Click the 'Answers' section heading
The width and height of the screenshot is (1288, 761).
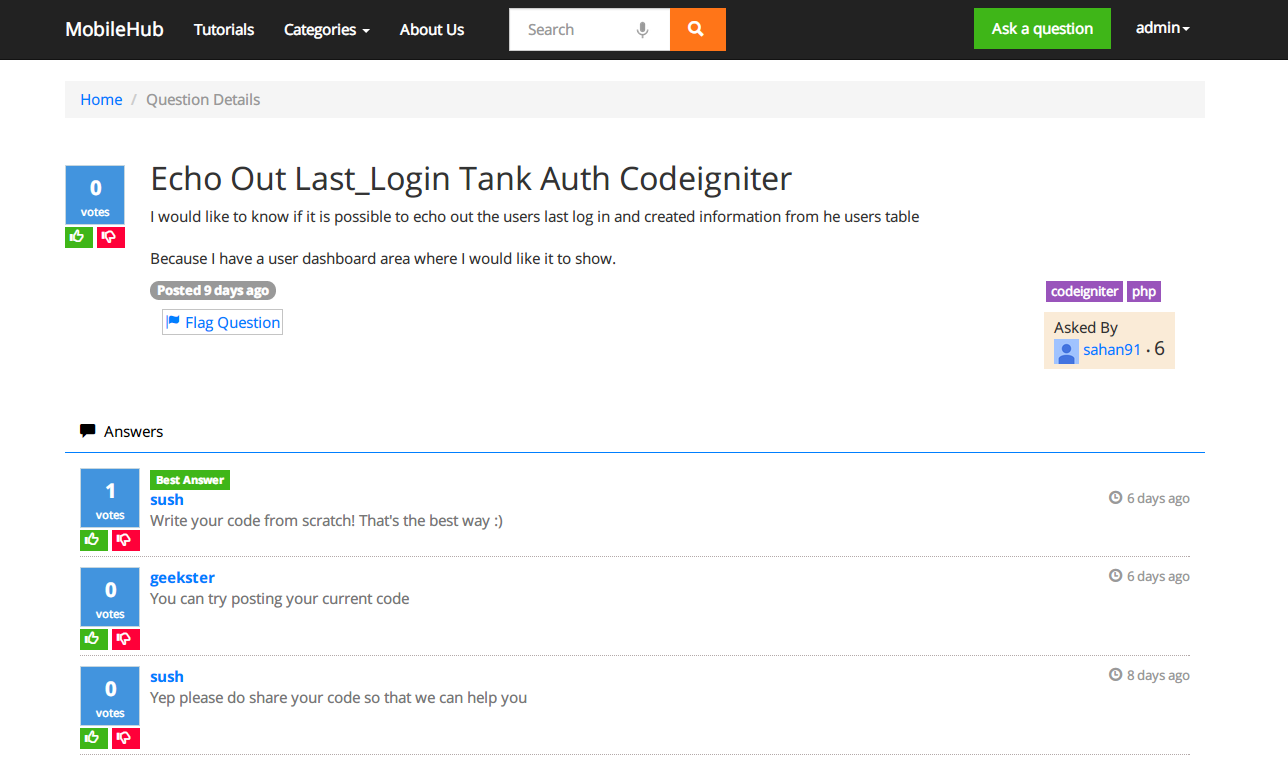(133, 431)
